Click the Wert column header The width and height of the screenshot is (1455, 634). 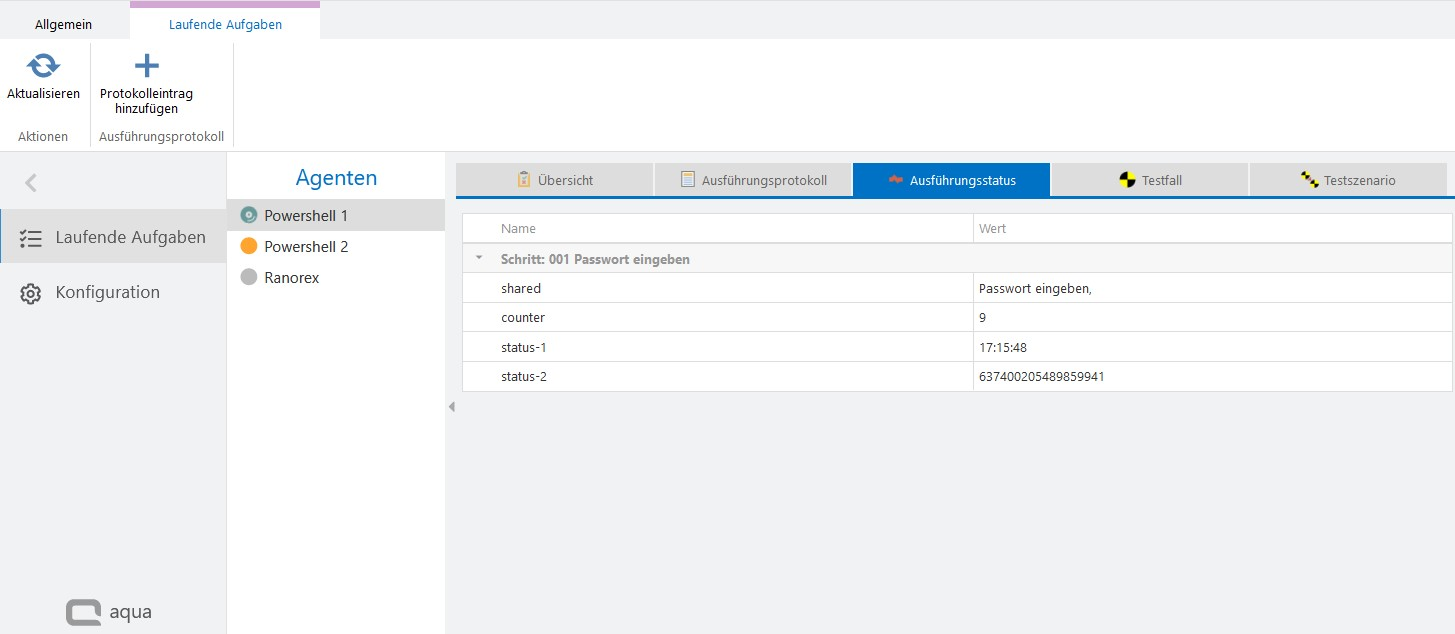click(992, 228)
